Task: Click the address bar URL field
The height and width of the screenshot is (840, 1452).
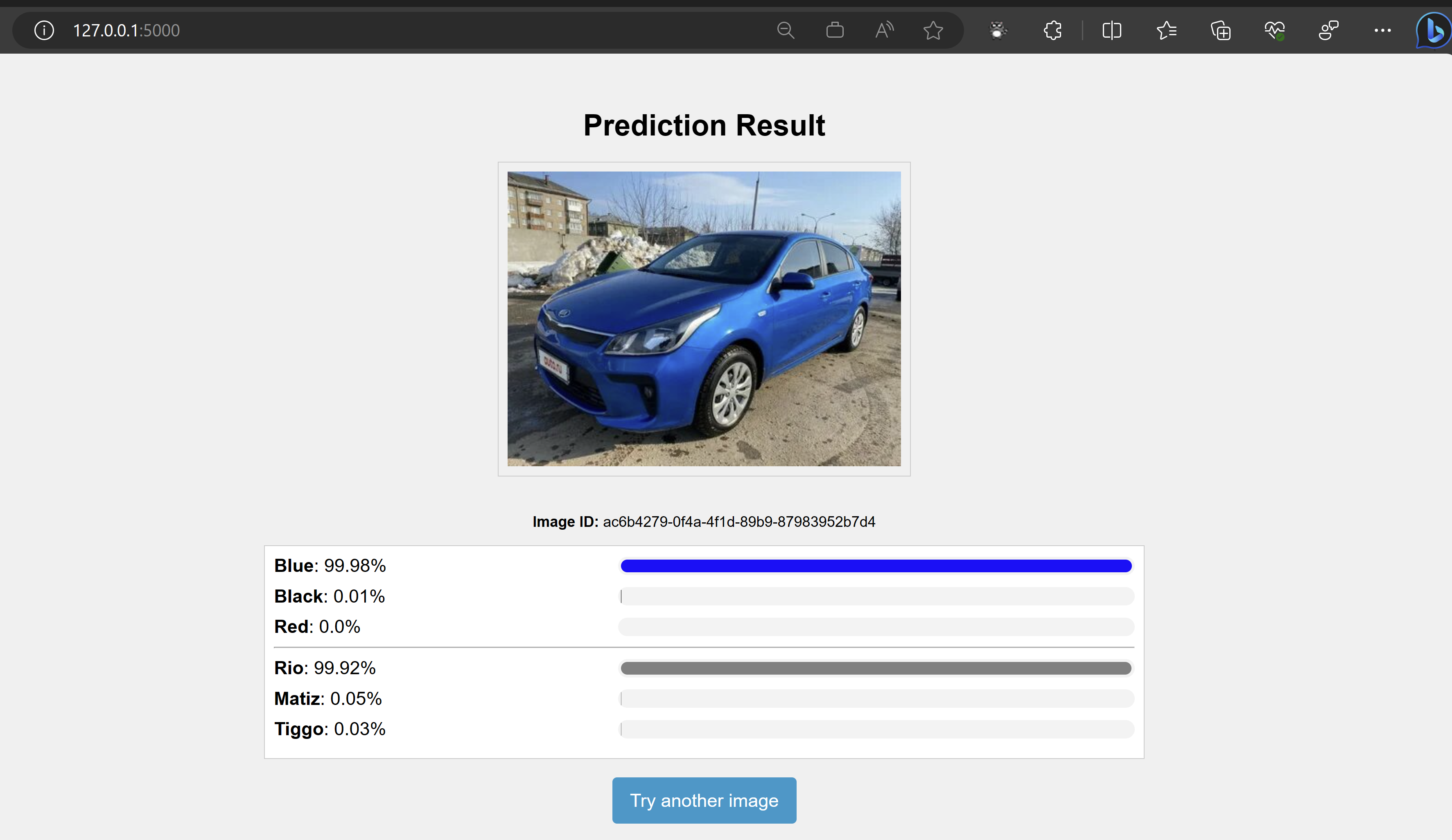Action: point(403,30)
